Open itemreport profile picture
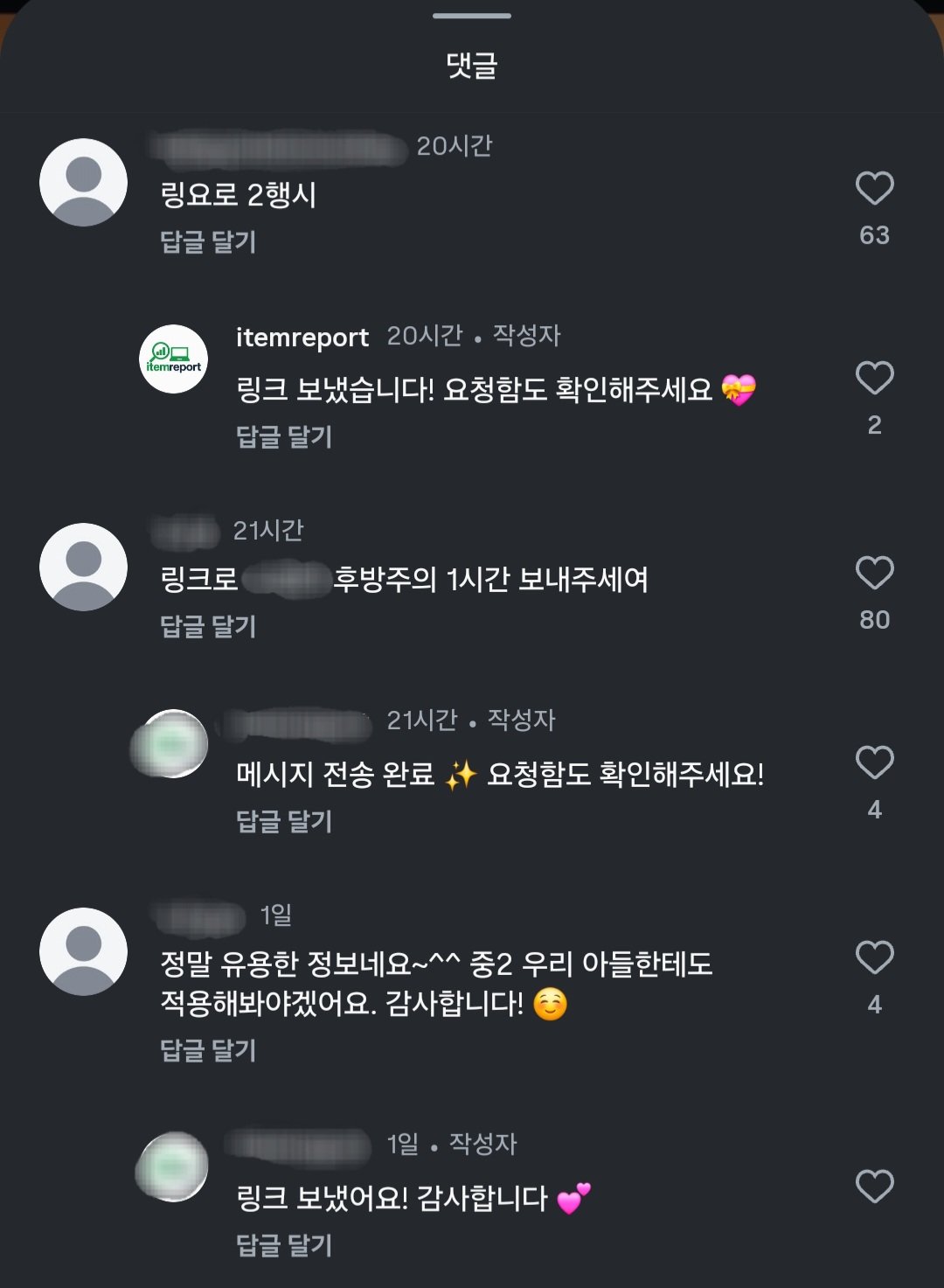 [174, 359]
